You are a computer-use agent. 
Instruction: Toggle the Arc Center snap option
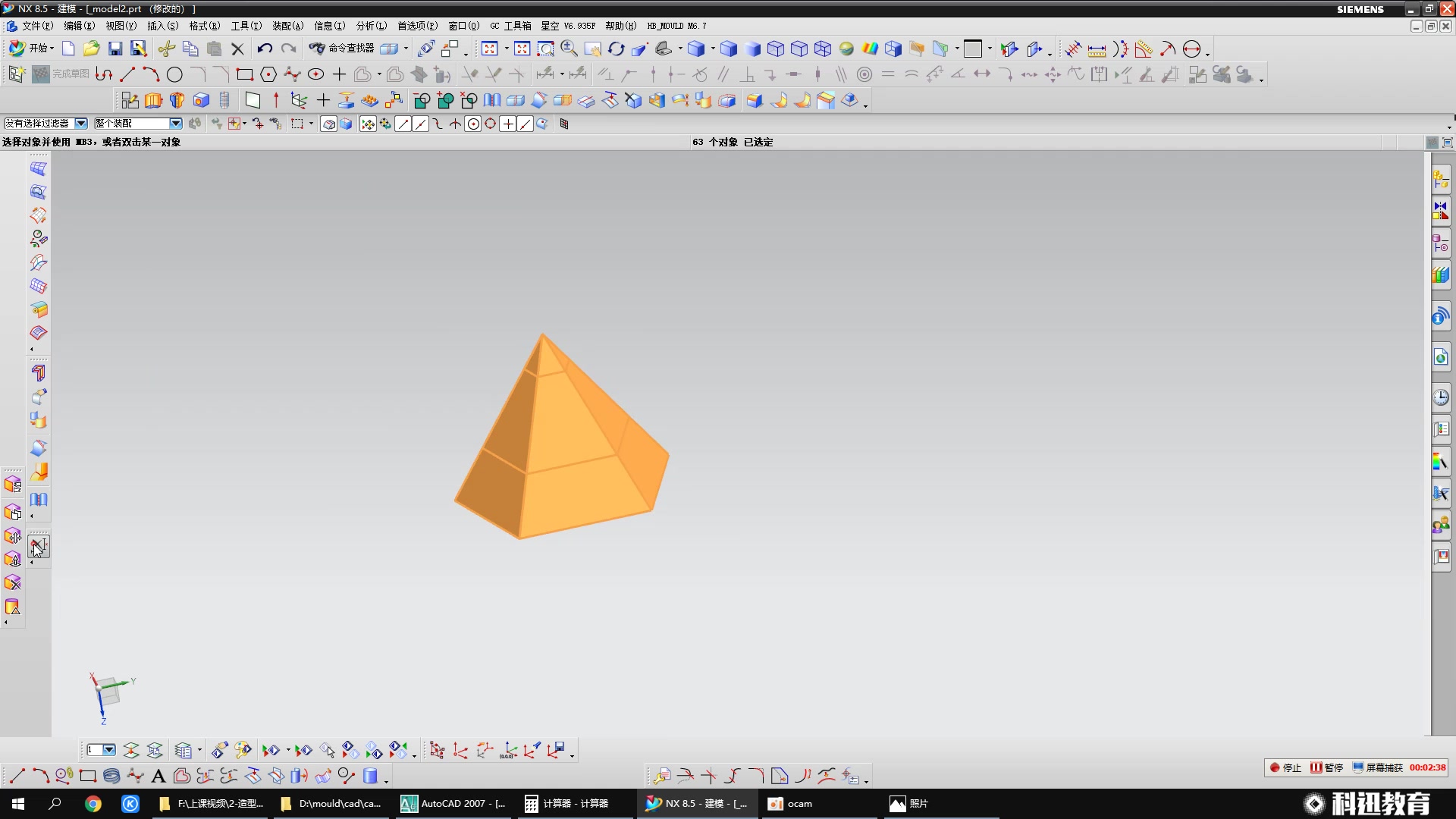[473, 124]
